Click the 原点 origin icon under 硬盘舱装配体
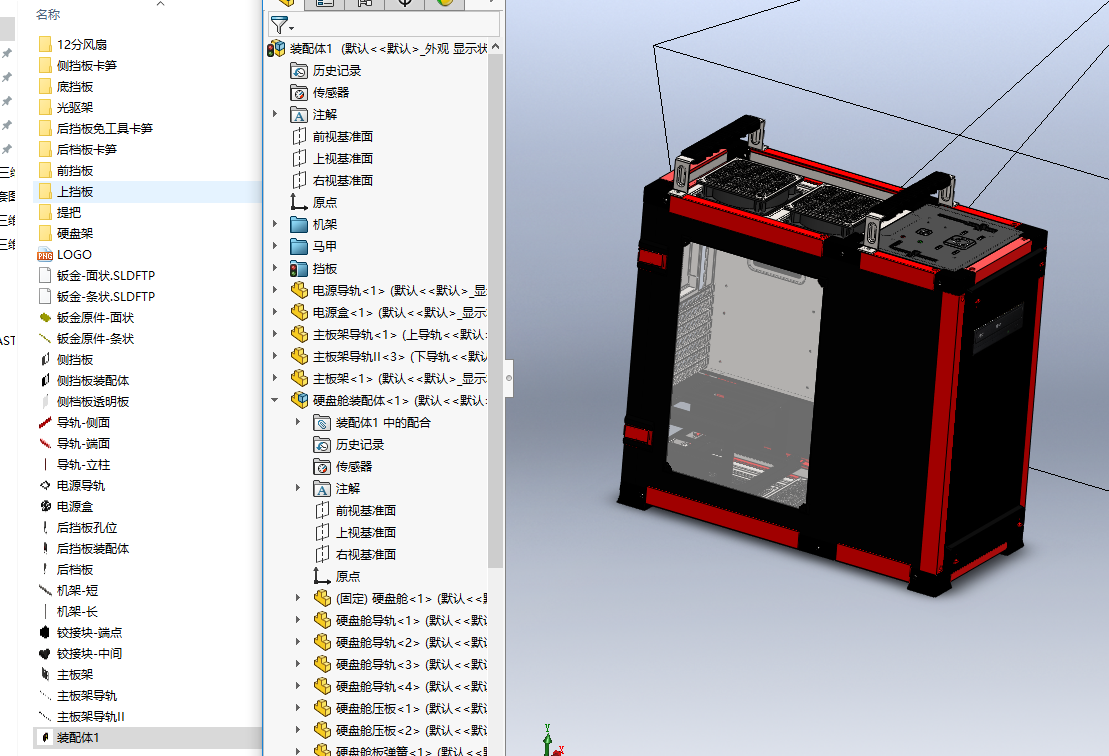This screenshot has height=756, width=1109. coord(322,576)
